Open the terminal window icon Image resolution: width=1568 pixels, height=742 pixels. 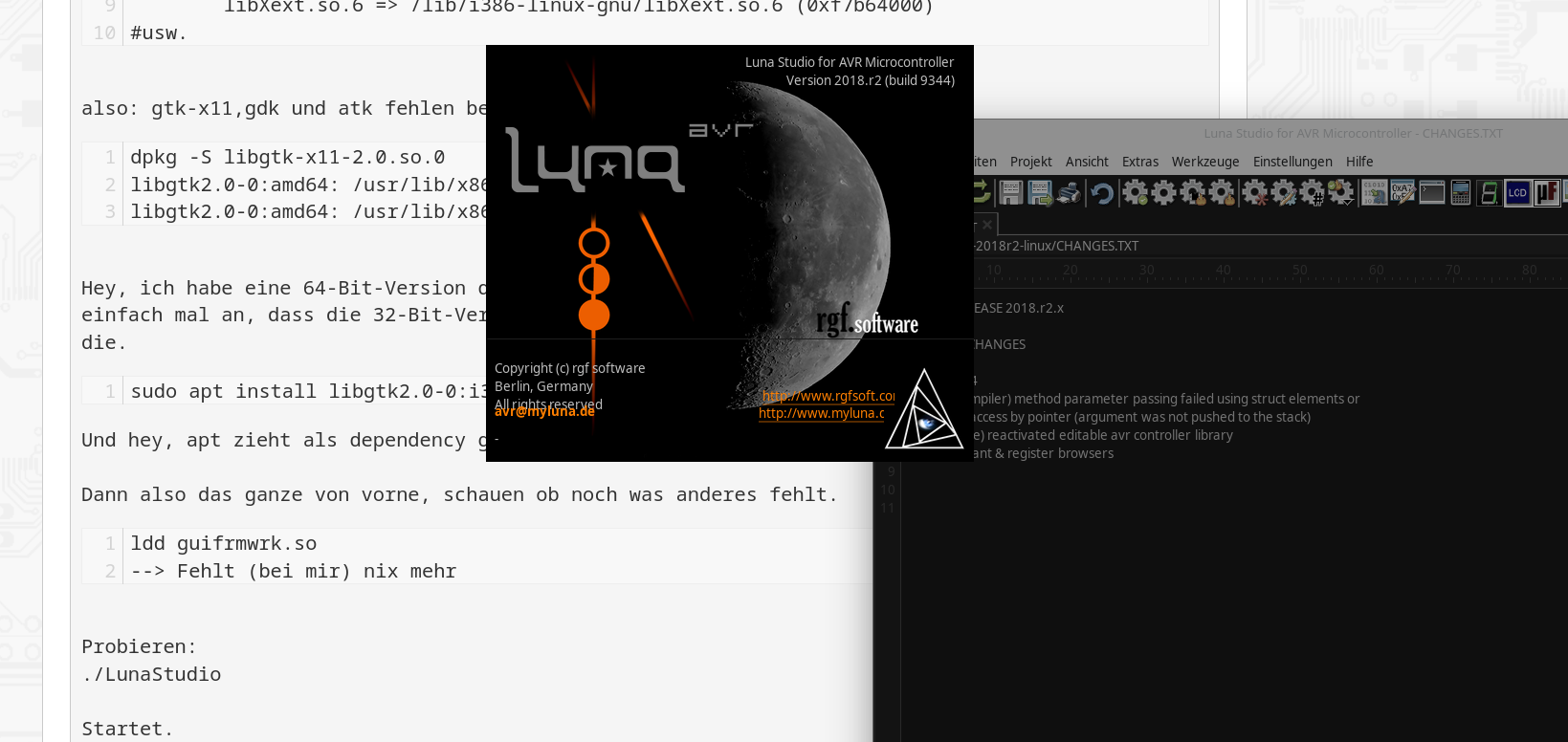point(1432,192)
